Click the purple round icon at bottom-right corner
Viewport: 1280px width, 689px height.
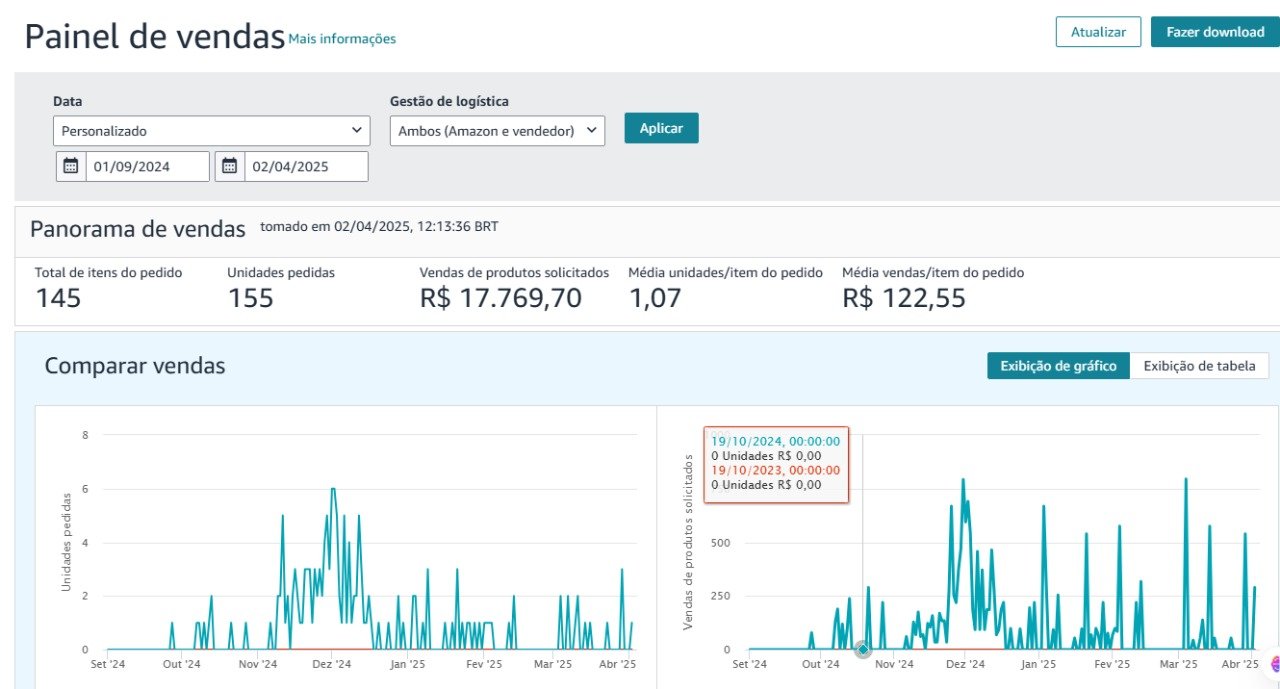coord(1275,663)
